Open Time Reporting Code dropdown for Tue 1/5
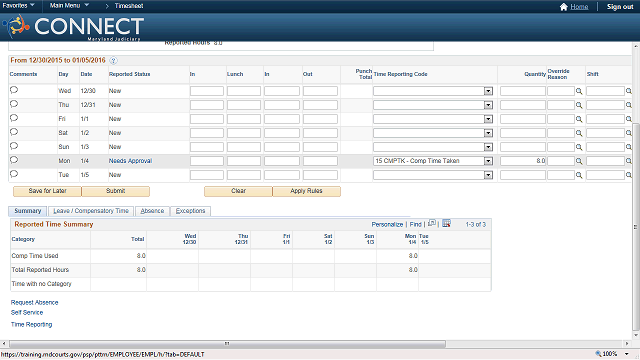The width and height of the screenshot is (640, 360). pyautogui.click(x=488, y=175)
